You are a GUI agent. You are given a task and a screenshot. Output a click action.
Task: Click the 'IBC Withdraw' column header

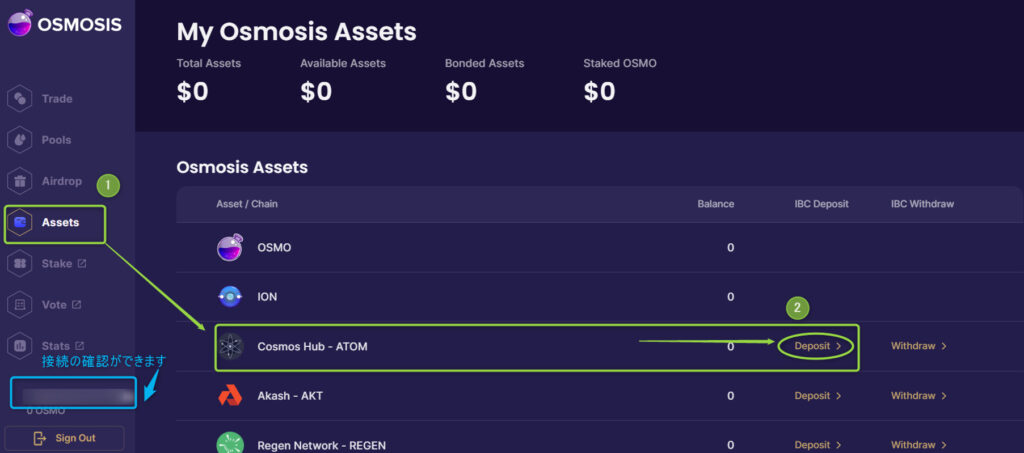pos(922,204)
